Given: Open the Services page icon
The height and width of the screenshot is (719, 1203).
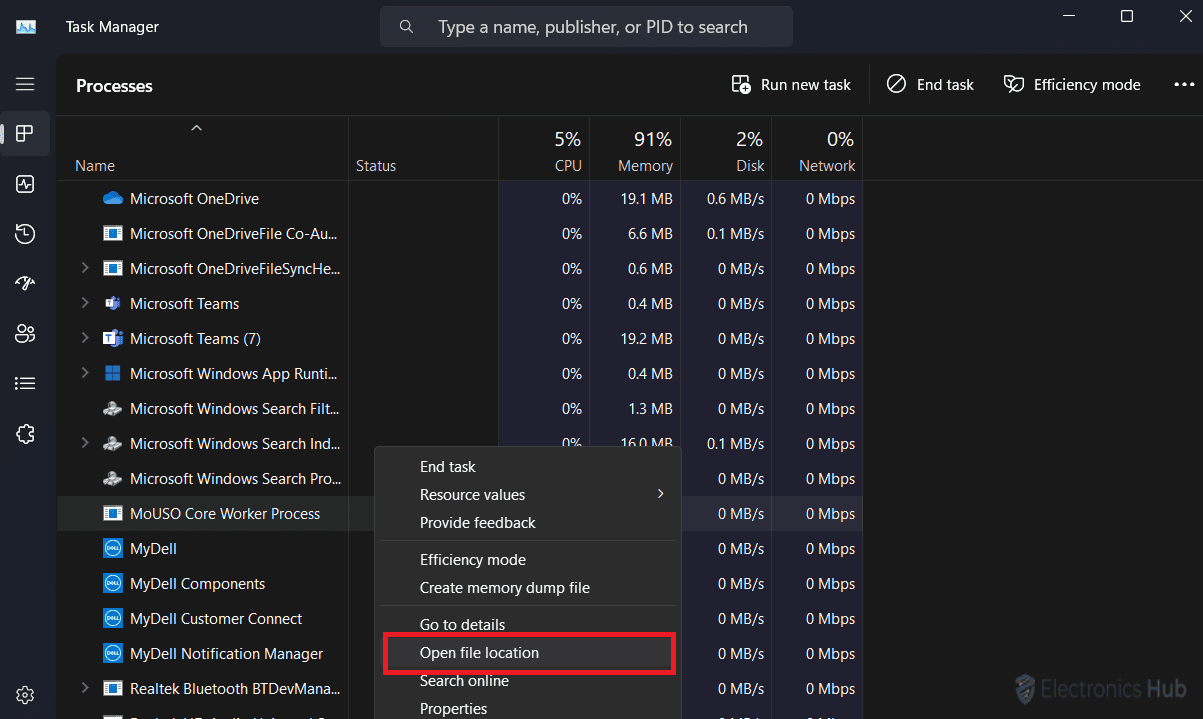Looking at the screenshot, I should (x=25, y=434).
